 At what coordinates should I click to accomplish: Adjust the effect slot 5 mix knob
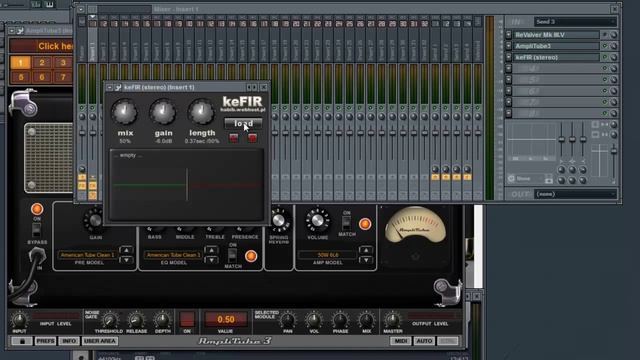point(613,80)
